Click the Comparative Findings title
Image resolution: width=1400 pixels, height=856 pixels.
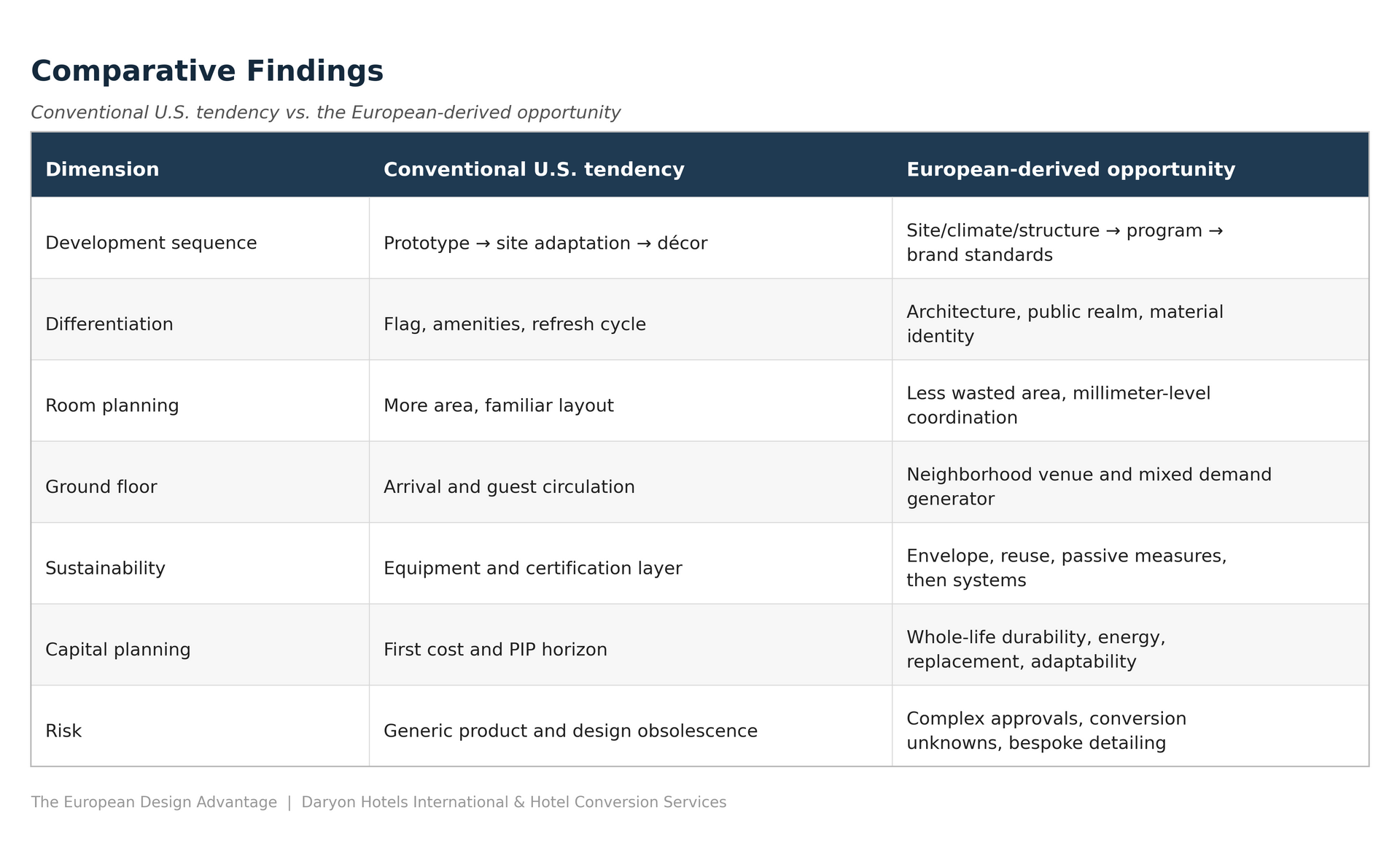coord(207,71)
